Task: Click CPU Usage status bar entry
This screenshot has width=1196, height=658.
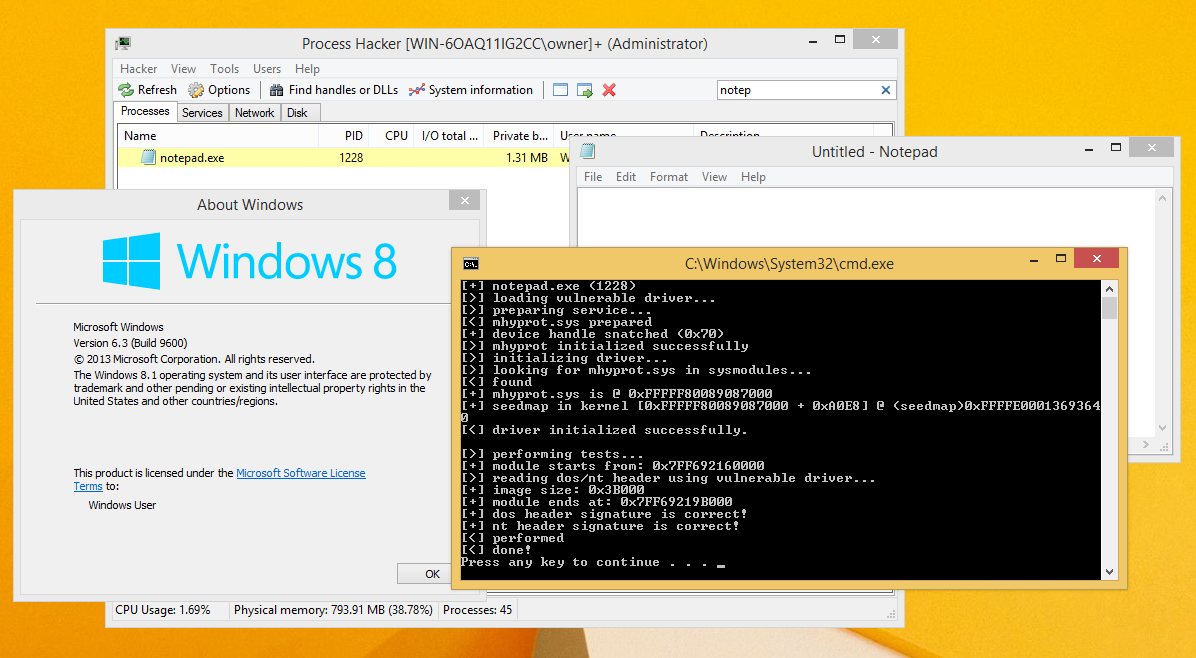Action: 162,610
